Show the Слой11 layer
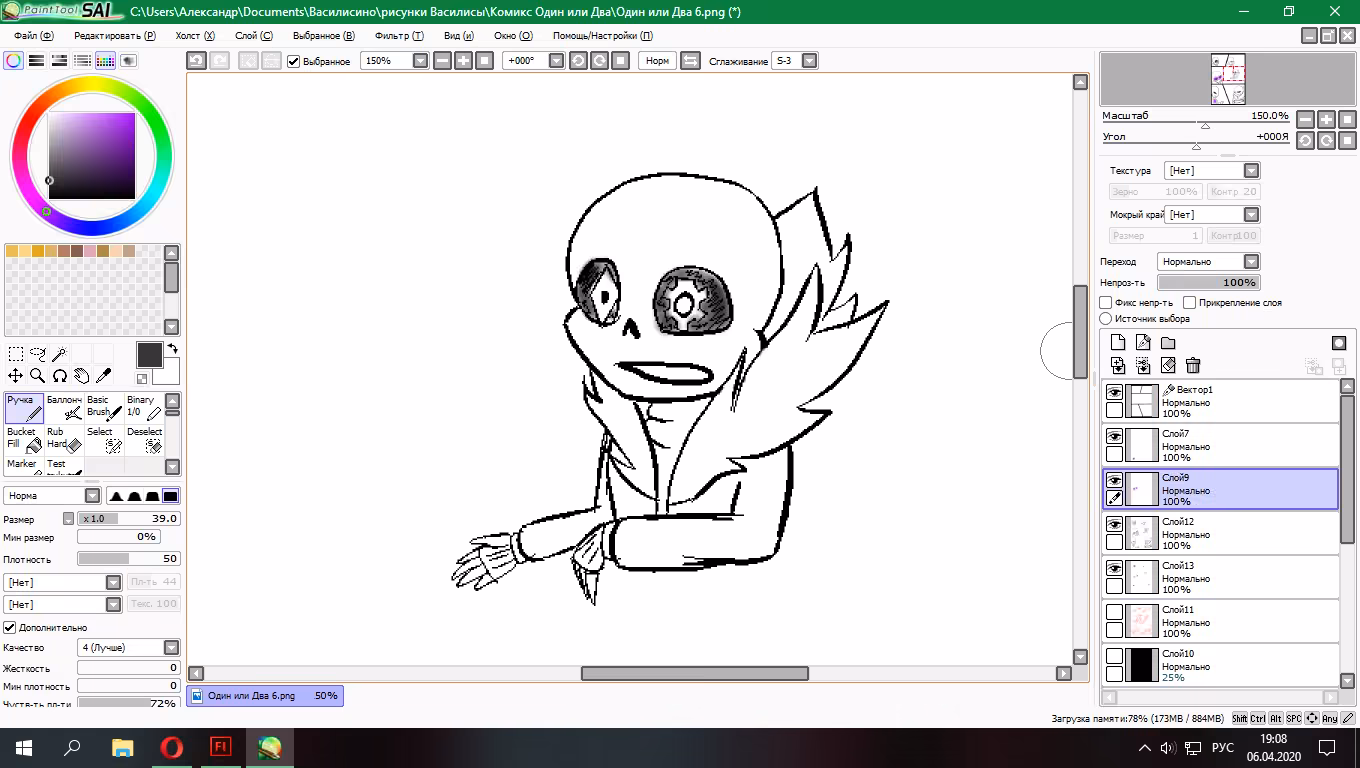 pos(1114,612)
